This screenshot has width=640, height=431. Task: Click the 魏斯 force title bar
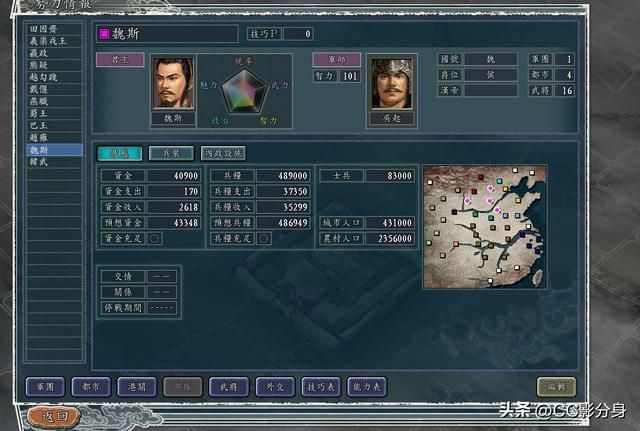pyautogui.click(x=167, y=34)
